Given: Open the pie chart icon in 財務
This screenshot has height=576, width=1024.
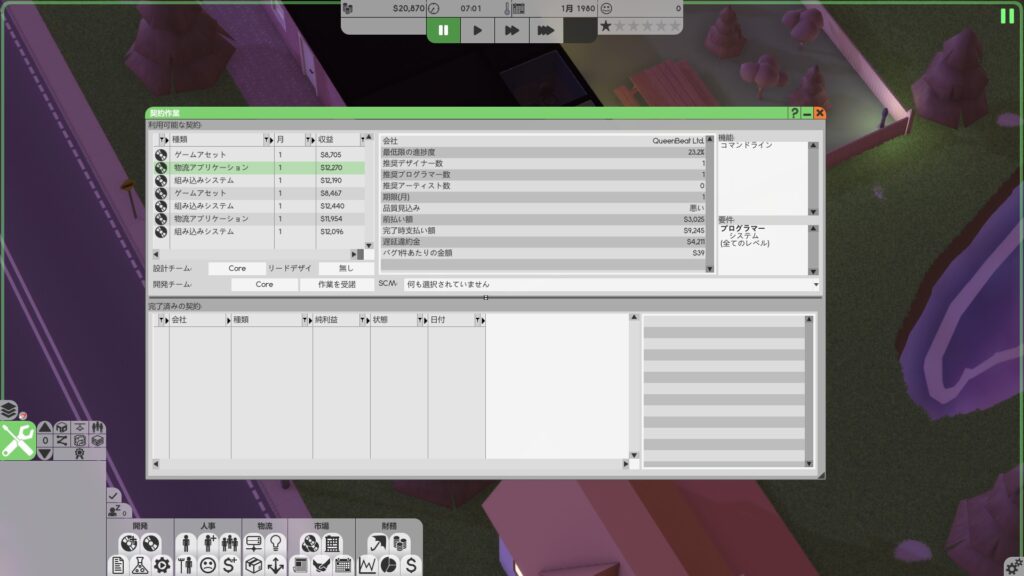Looking at the screenshot, I should click(389, 565).
